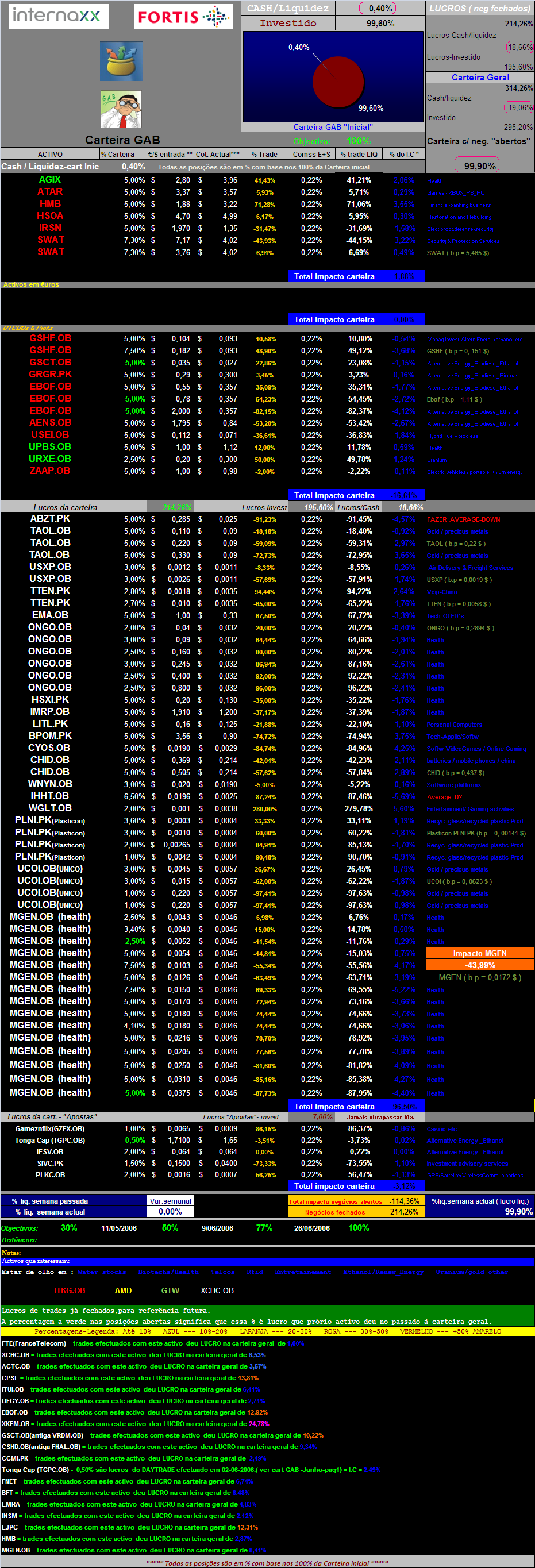Click the IHHT.OB ticker cell

click(x=50, y=796)
